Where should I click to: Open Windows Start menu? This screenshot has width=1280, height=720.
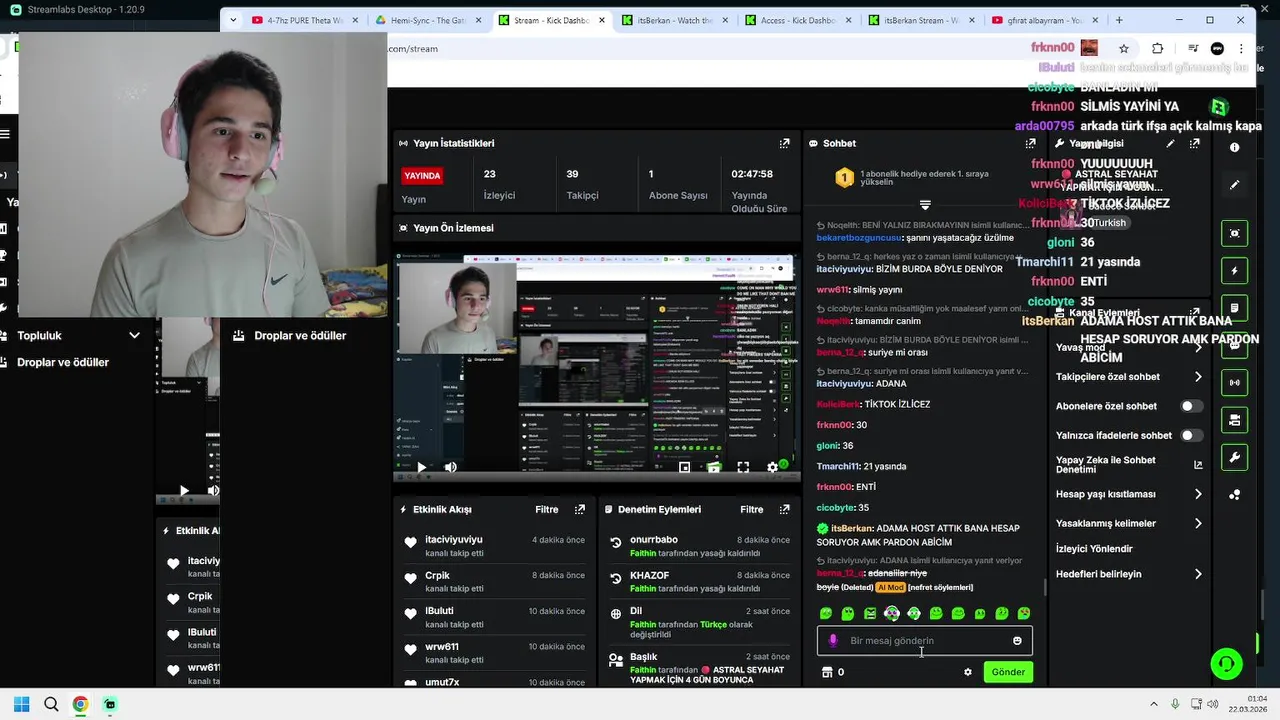[21, 704]
